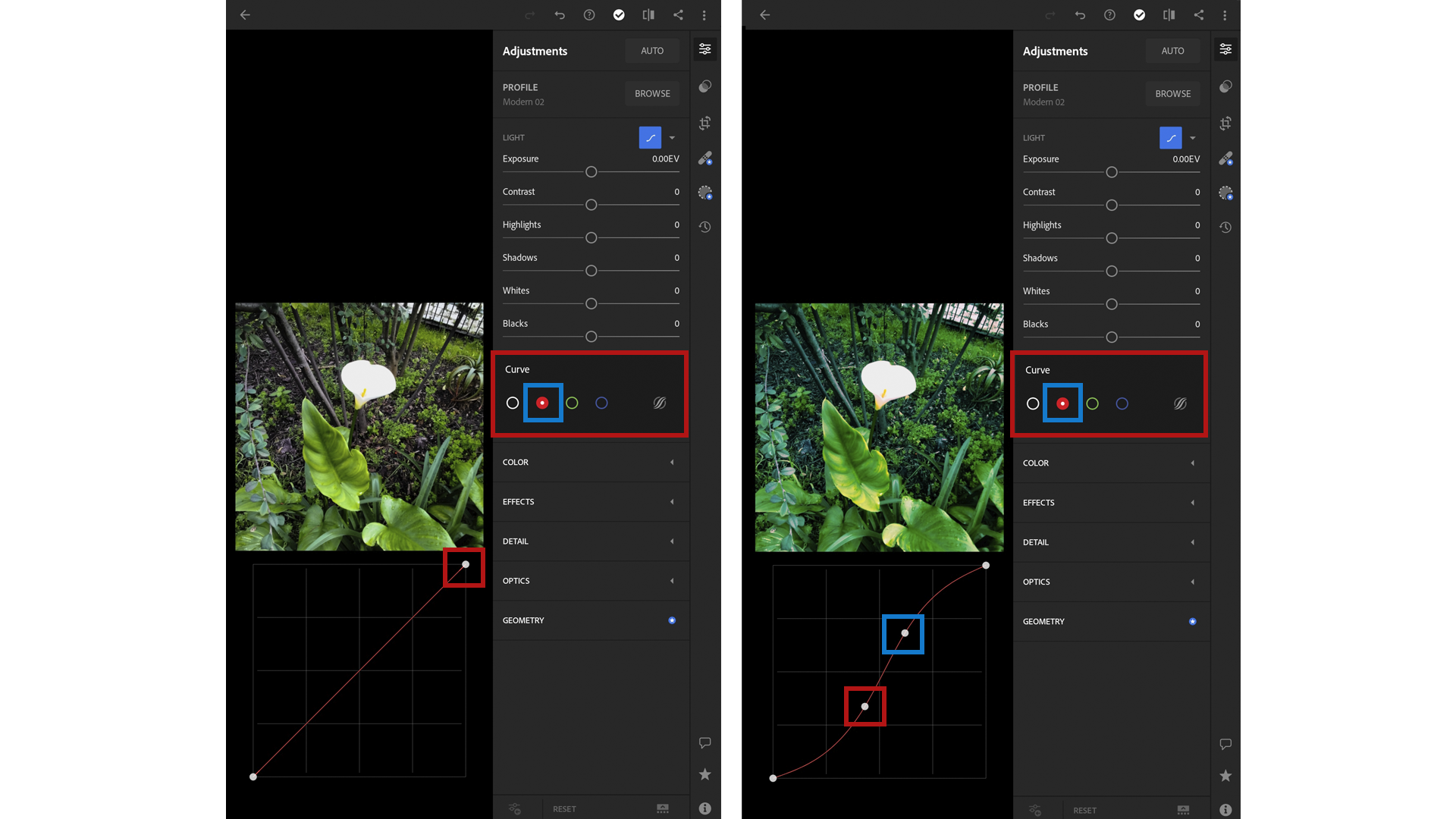Screen dimensions: 1456x819
Task: Expand OPTICS section in right screen
Action: point(1111,582)
